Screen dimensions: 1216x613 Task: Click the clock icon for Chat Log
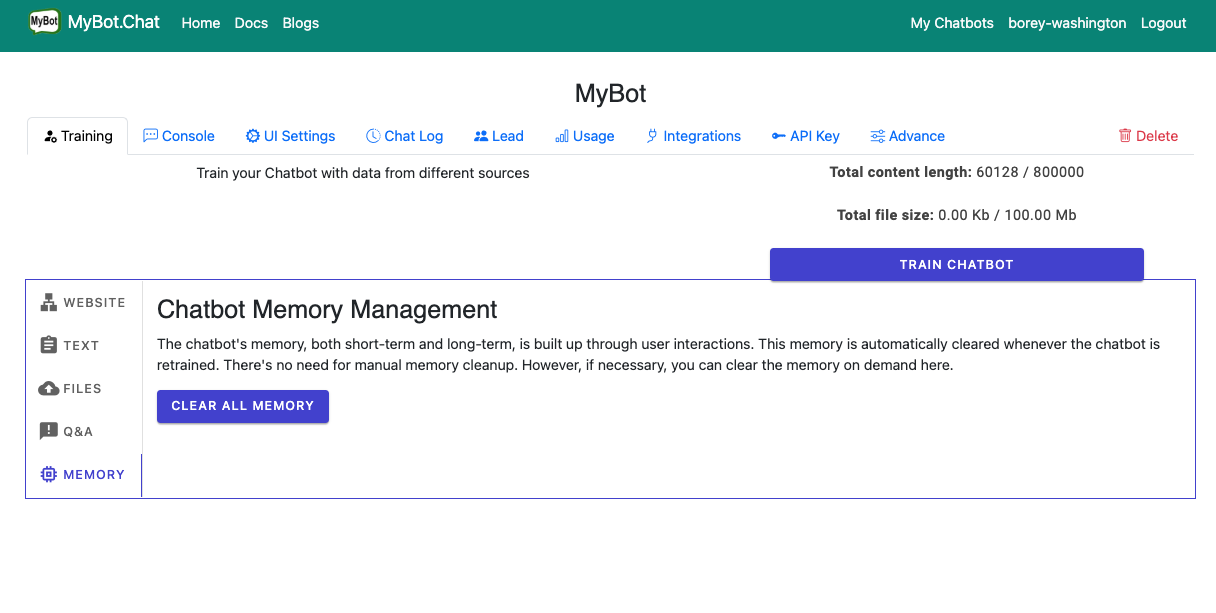(373, 136)
